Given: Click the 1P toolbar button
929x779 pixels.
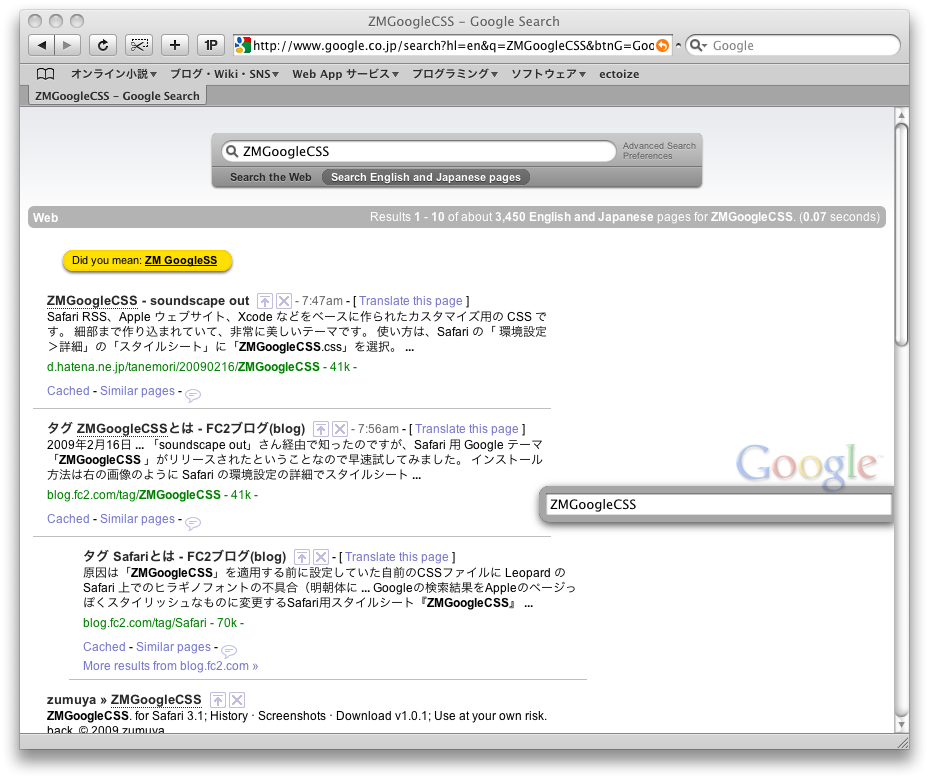Looking at the screenshot, I should (x=211, y=45).
